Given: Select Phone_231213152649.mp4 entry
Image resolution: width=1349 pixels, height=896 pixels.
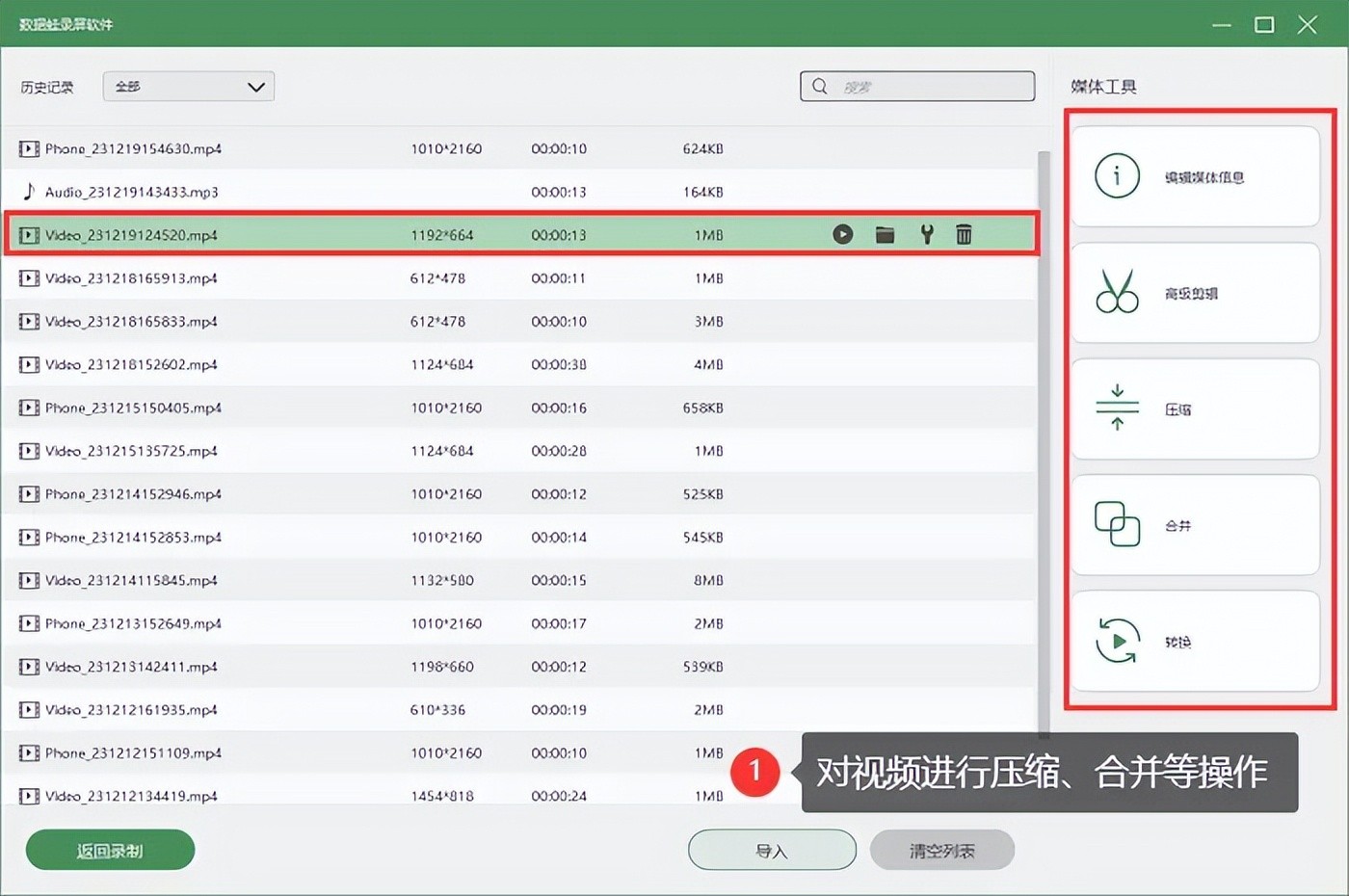Looking at the screenshot, I should click(x=133, y=623).
